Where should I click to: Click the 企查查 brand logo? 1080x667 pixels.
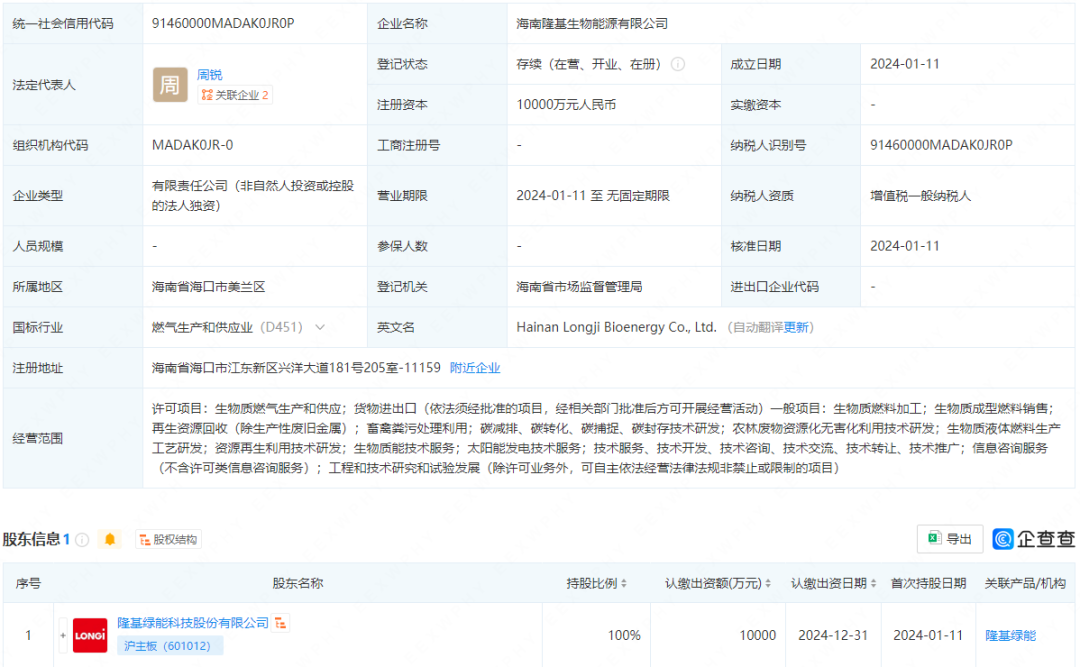[x=1033, y=539]
